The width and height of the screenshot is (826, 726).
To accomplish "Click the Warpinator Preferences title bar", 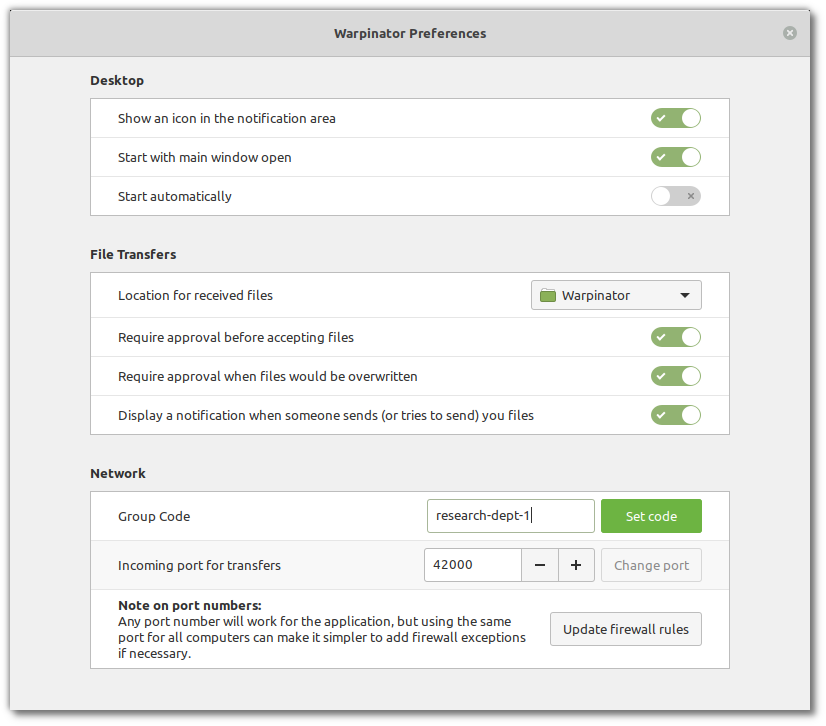I will point(410,33).
